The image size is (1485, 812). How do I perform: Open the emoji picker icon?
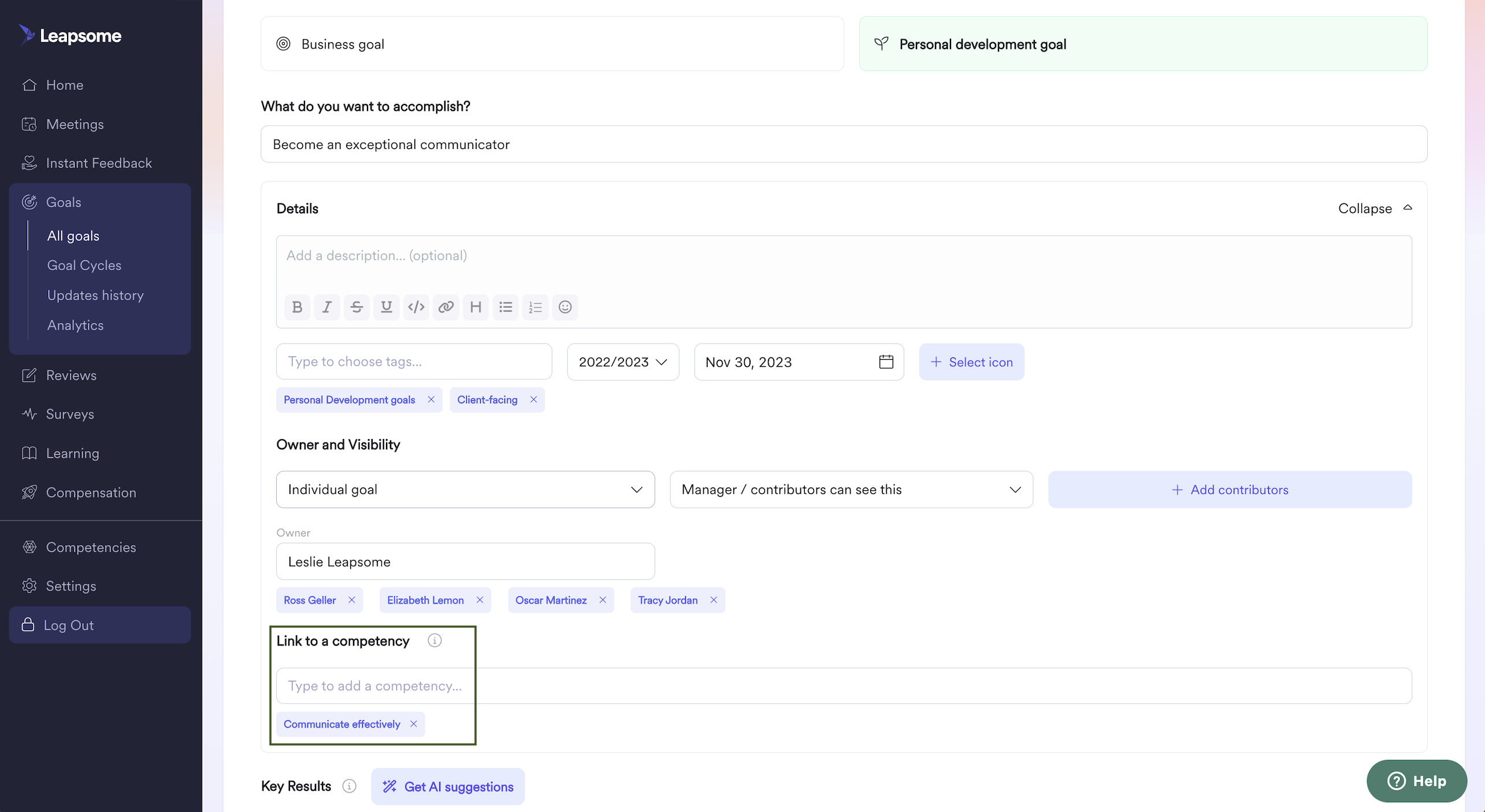565,307
